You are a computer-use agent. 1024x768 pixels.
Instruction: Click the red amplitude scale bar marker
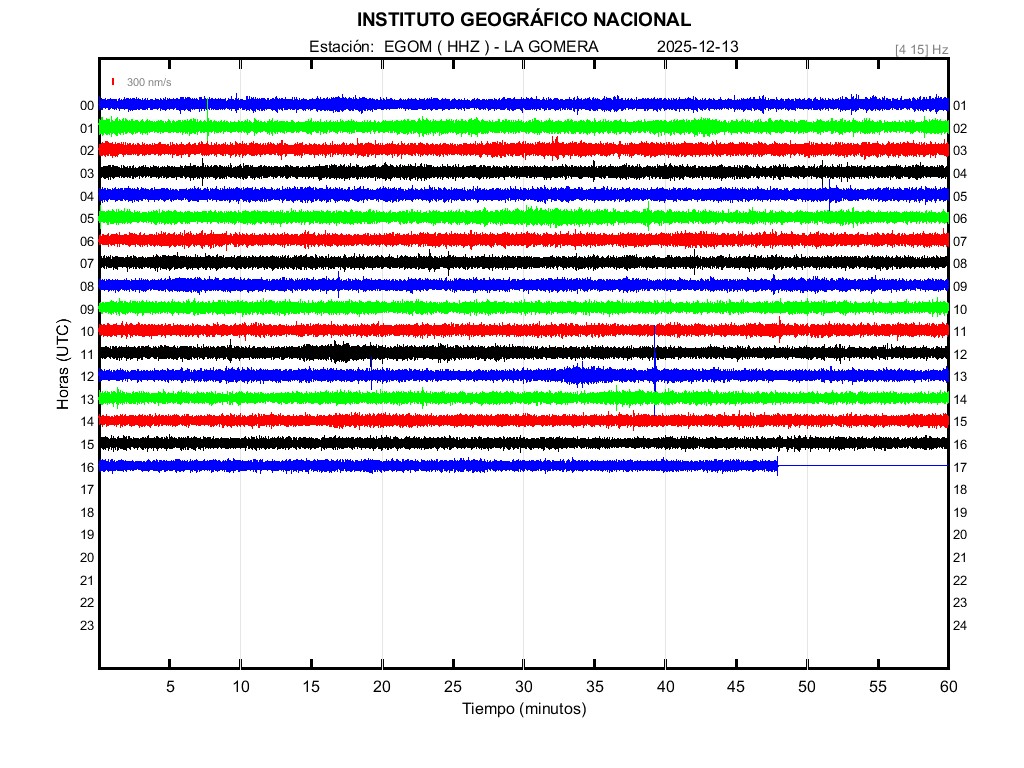tap(113, 82)
